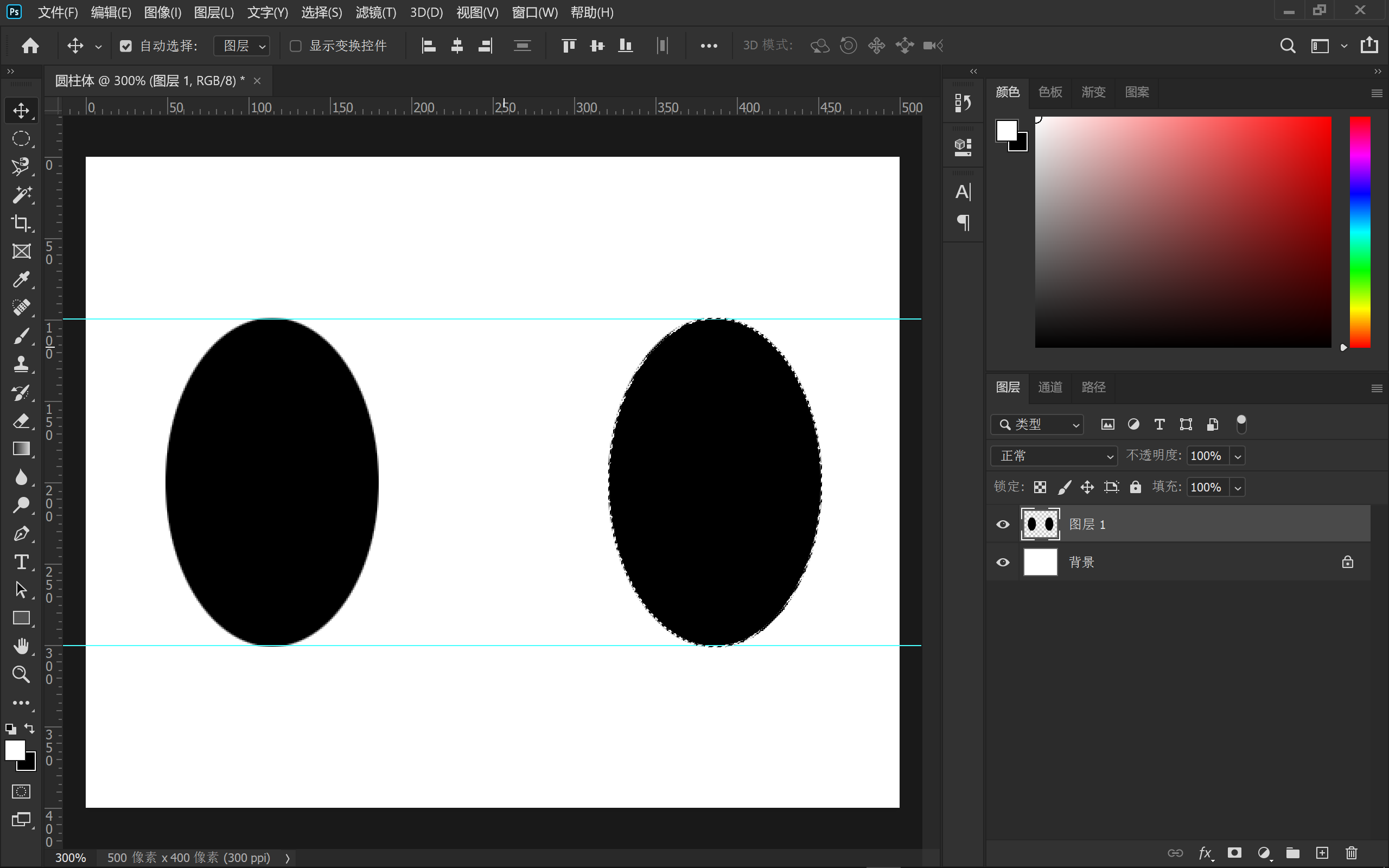Align left edges
Screen dimensions: 1389x868
pos(429,46)
